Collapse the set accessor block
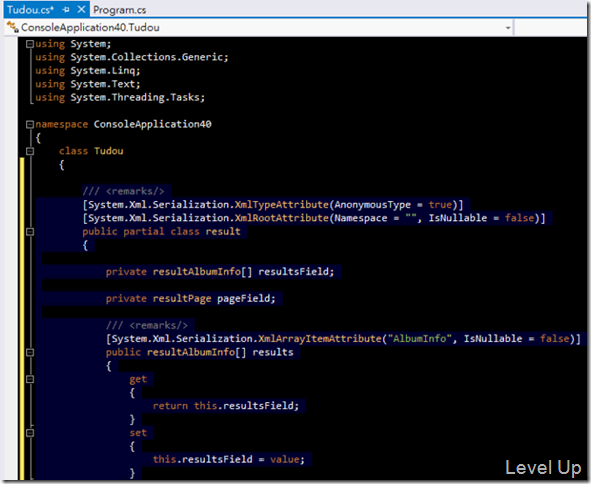 [x=30, y=433]
